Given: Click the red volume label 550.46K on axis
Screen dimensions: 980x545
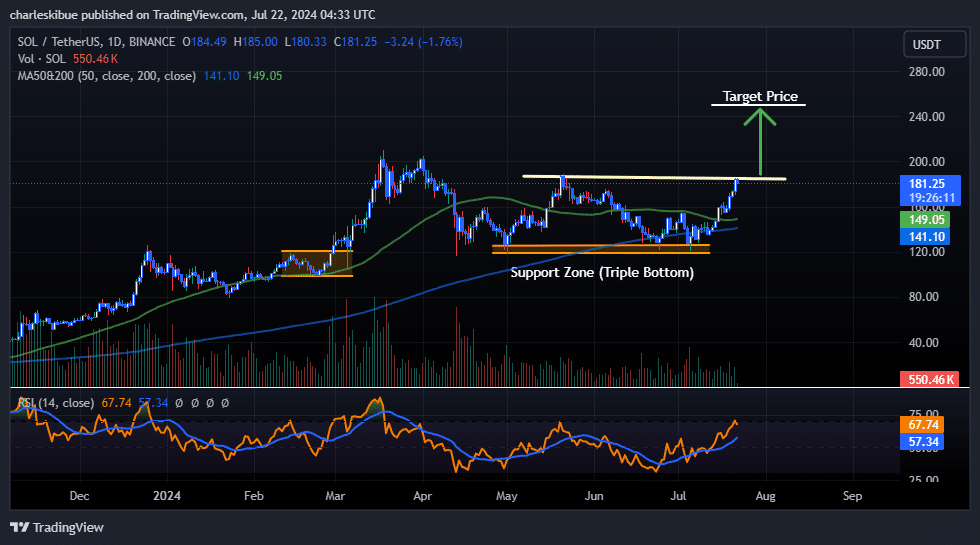Looking at the screenshot, I should tap(931, 380).
